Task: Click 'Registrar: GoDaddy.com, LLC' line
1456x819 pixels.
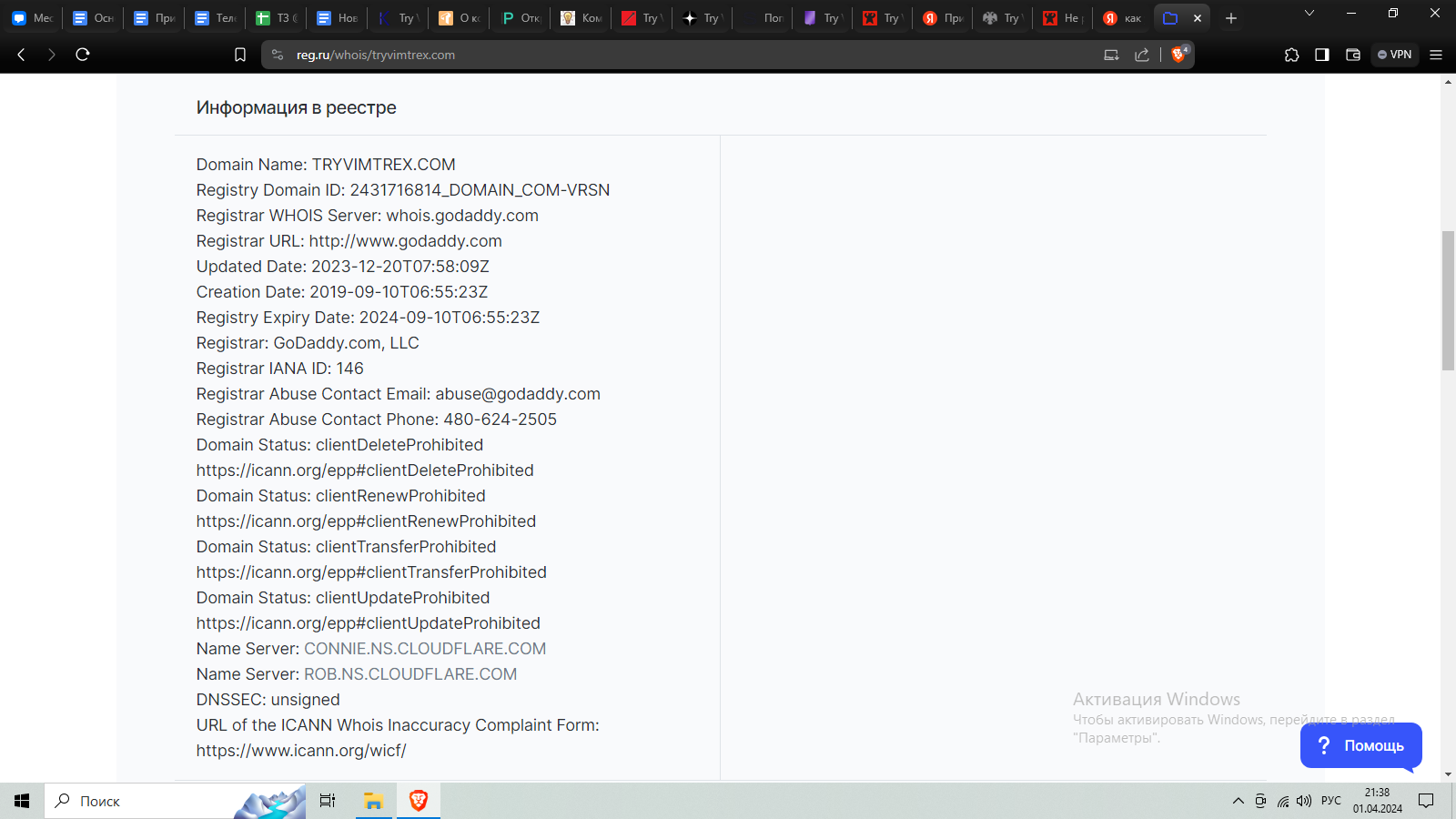Action: pyautogui.click(x=308, y=343)
